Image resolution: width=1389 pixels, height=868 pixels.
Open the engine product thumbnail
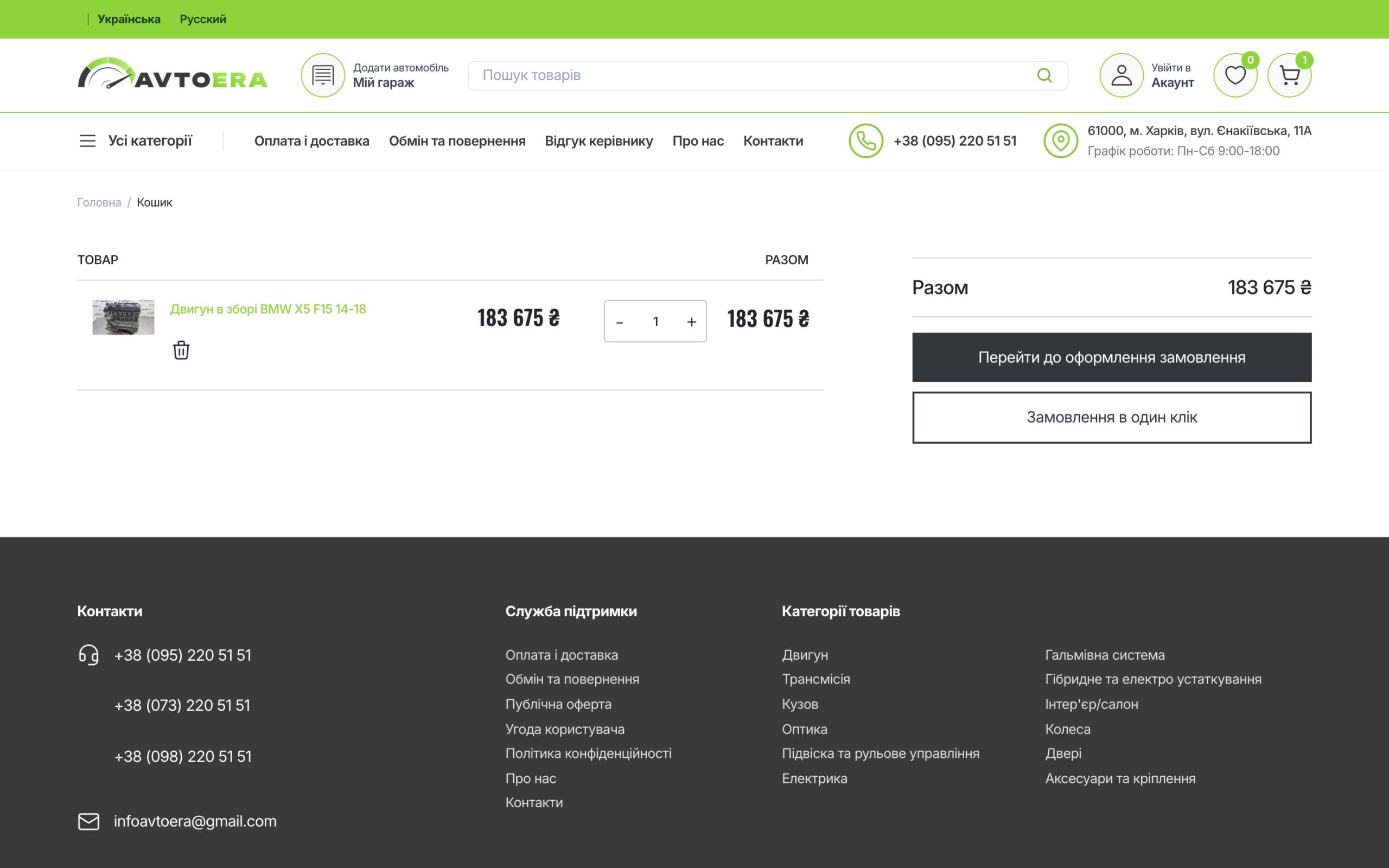(123, 317)
